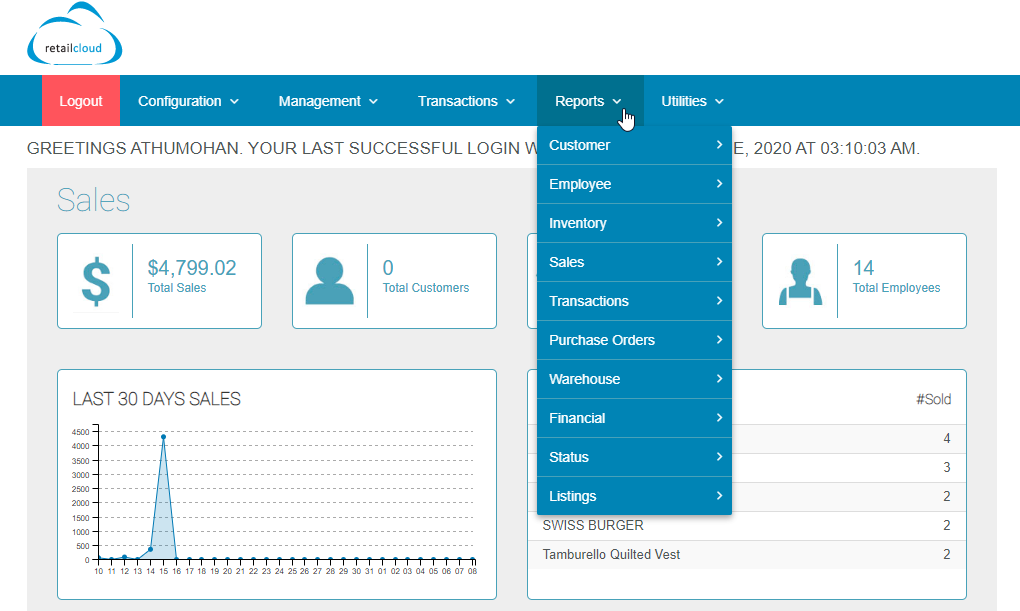
Task: Expand the Inventory reports submenu
Action: [x=634, y=223]
